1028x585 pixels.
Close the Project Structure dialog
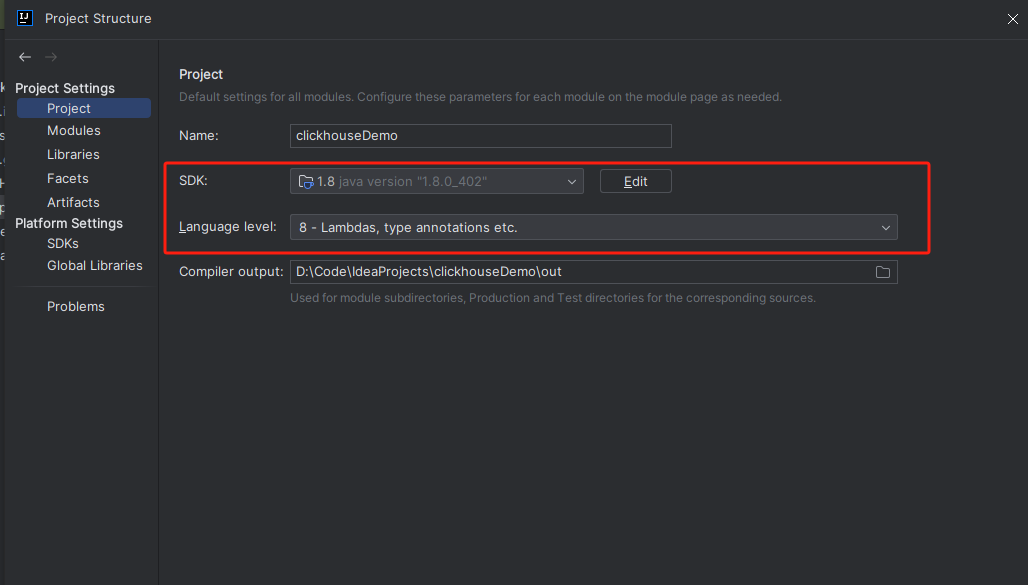tap(1012, 19)
